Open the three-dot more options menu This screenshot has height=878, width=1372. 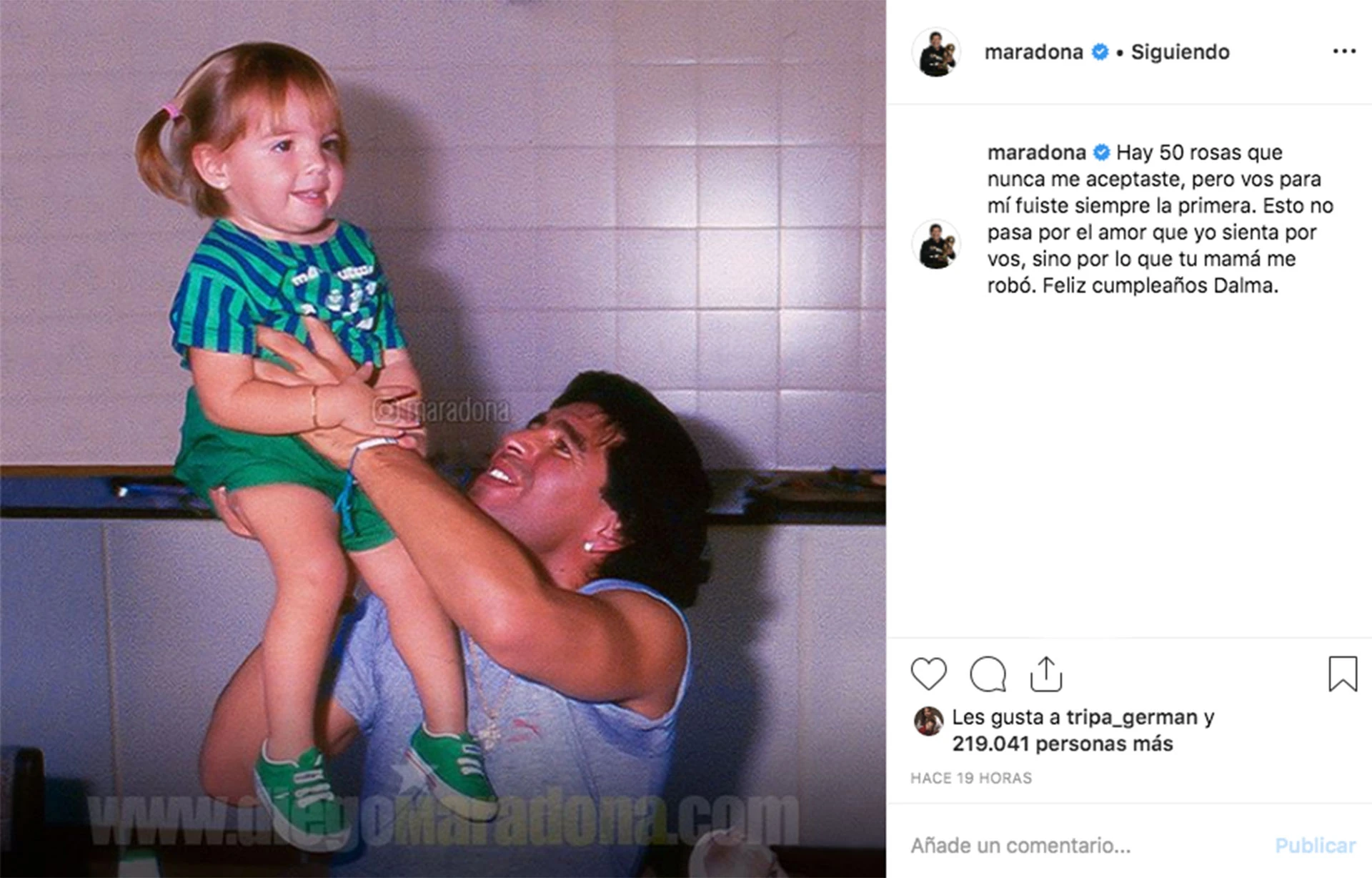pos(1344,51)
